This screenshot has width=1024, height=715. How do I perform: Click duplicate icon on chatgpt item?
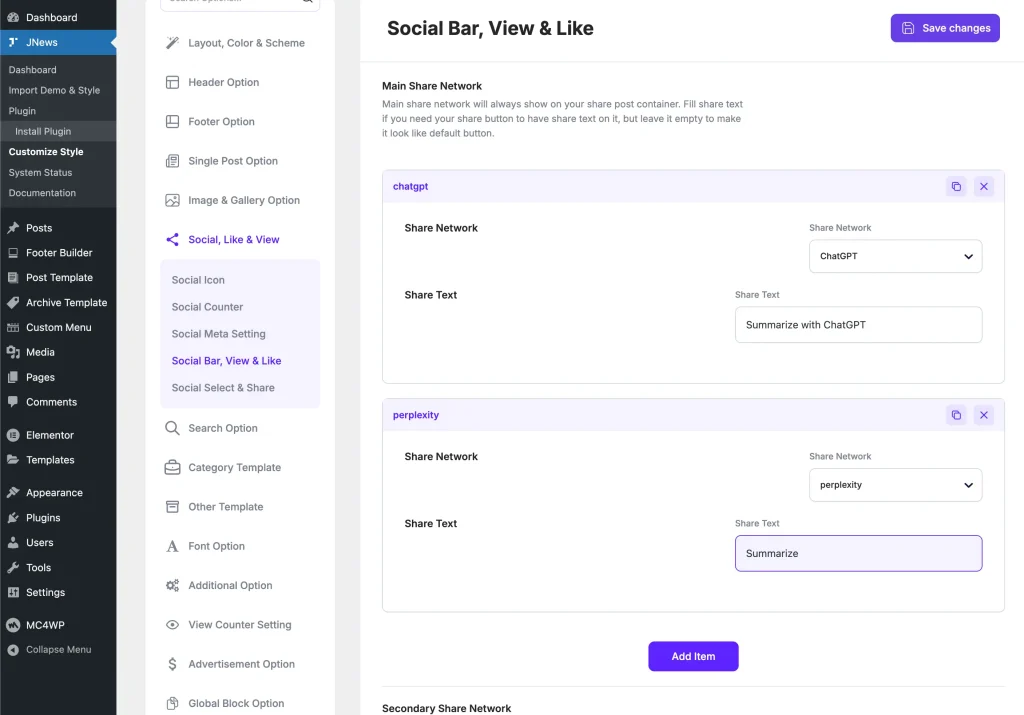click(x=956, y=187)
